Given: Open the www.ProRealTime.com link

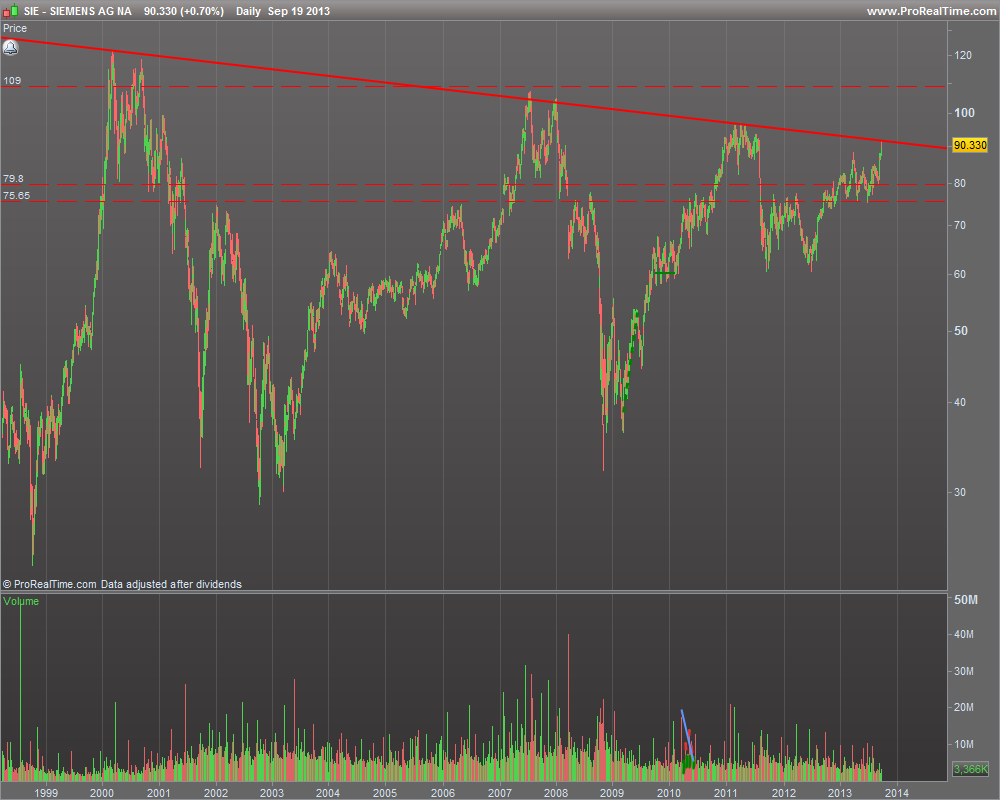Looking at the screenshot, I should point(931,11).
